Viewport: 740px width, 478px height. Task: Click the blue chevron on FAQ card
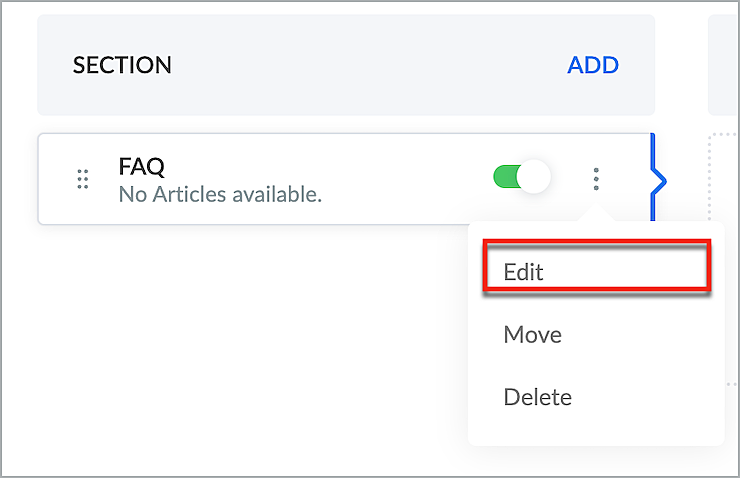tap(661, 181)
